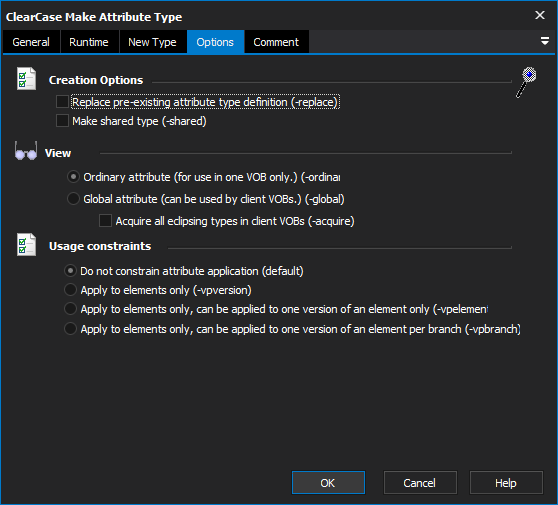Select the Options tab
Image resolution: width=558 pixels, height=505 pixels.
click(x=215, y=42)
